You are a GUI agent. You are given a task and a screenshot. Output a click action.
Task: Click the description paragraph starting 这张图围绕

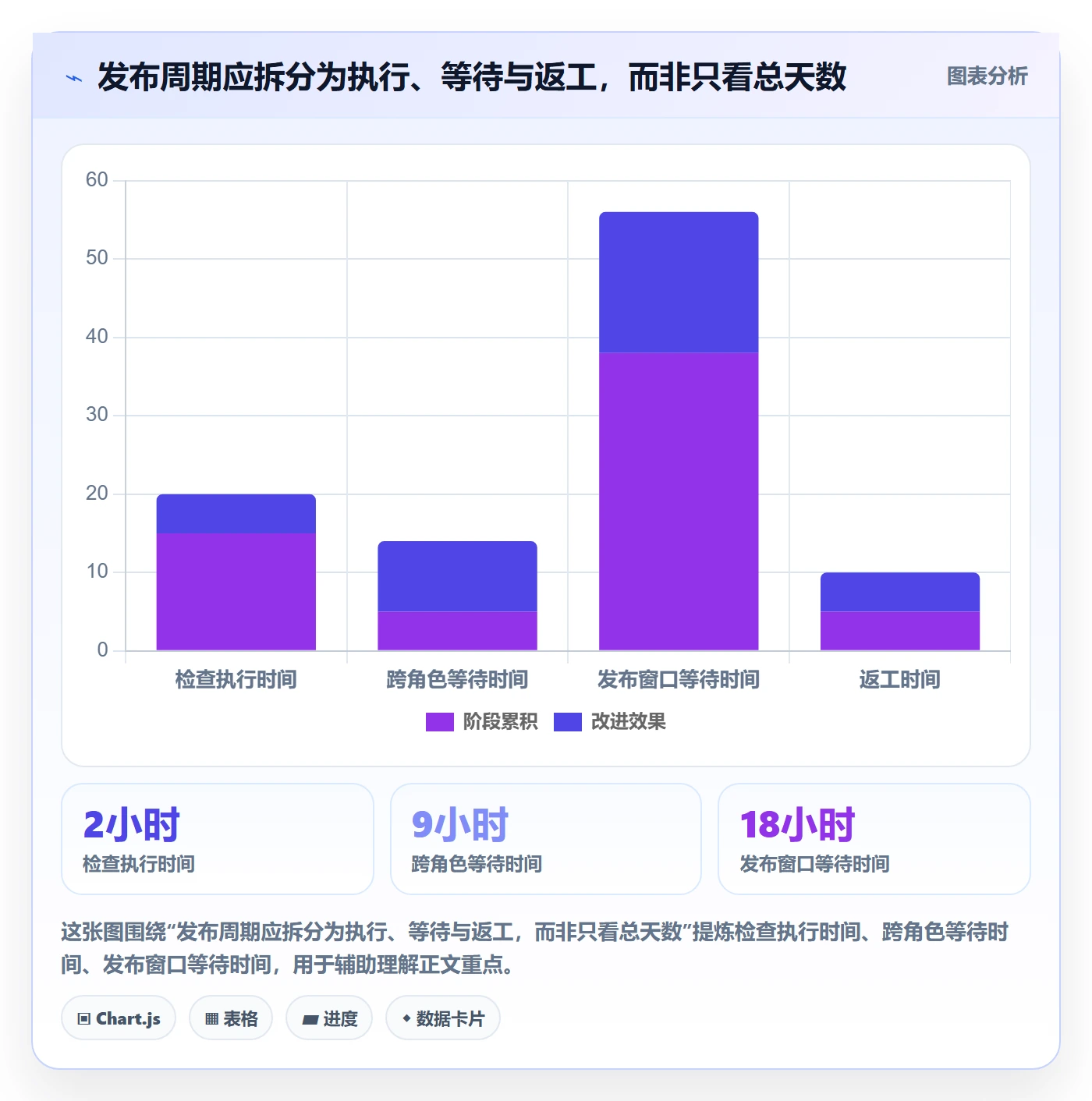click(535, 948)
